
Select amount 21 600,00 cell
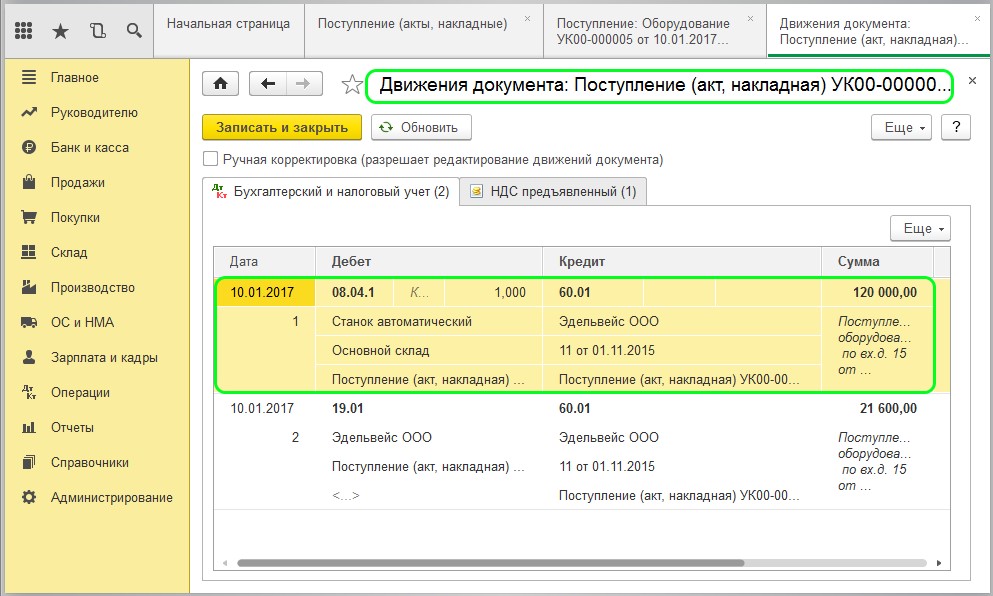pyautogui.click(x=877, y=409)
